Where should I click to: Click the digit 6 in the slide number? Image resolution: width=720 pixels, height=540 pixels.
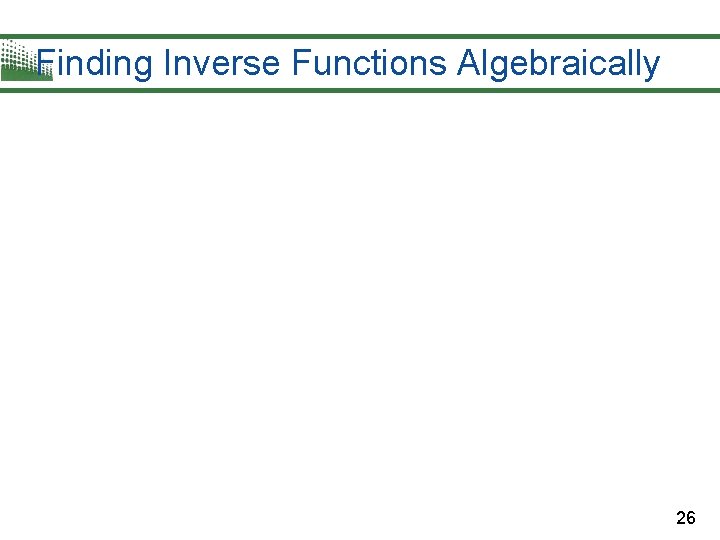[691, 518]
